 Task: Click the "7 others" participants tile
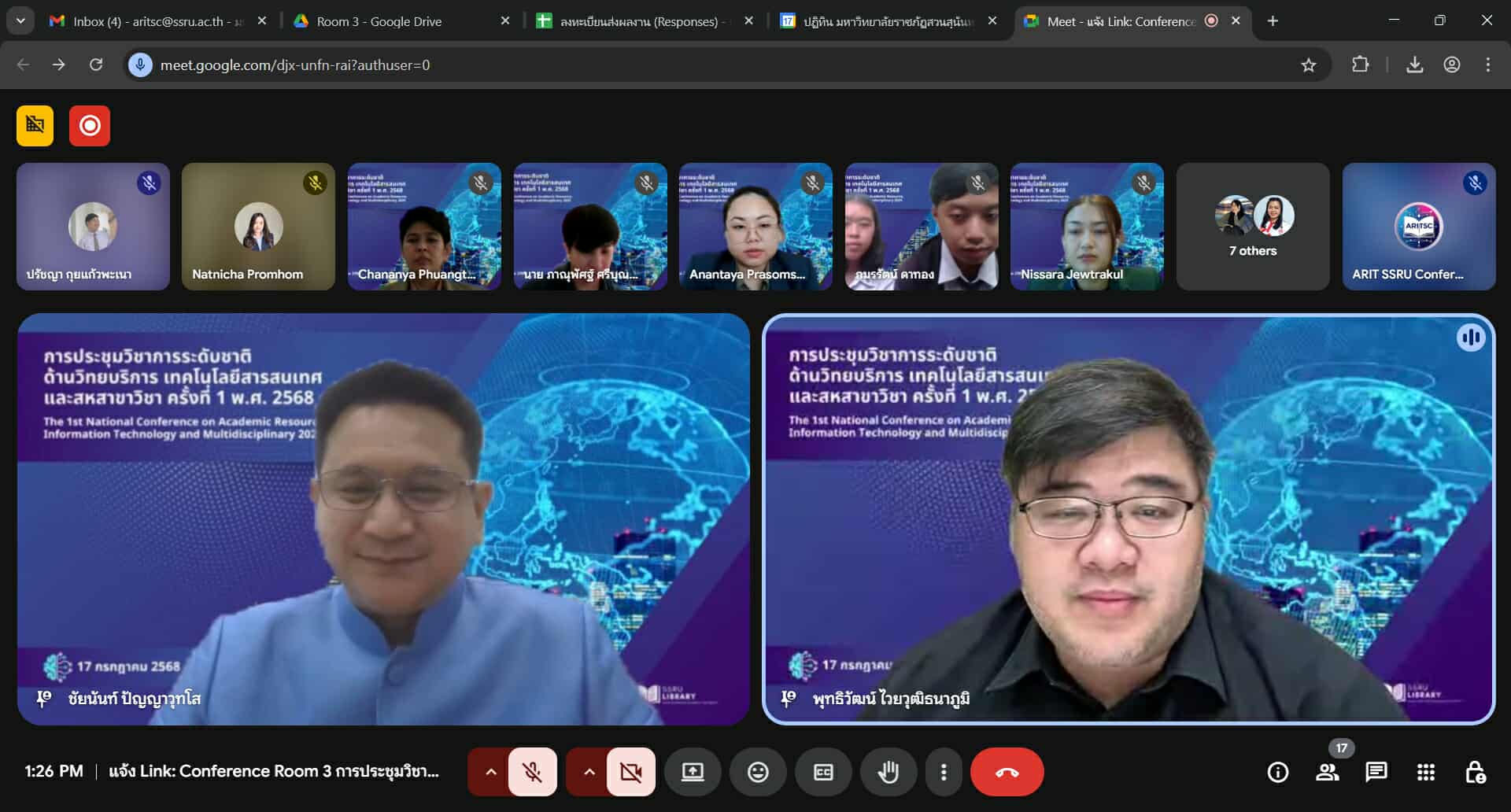point(1252,227)
